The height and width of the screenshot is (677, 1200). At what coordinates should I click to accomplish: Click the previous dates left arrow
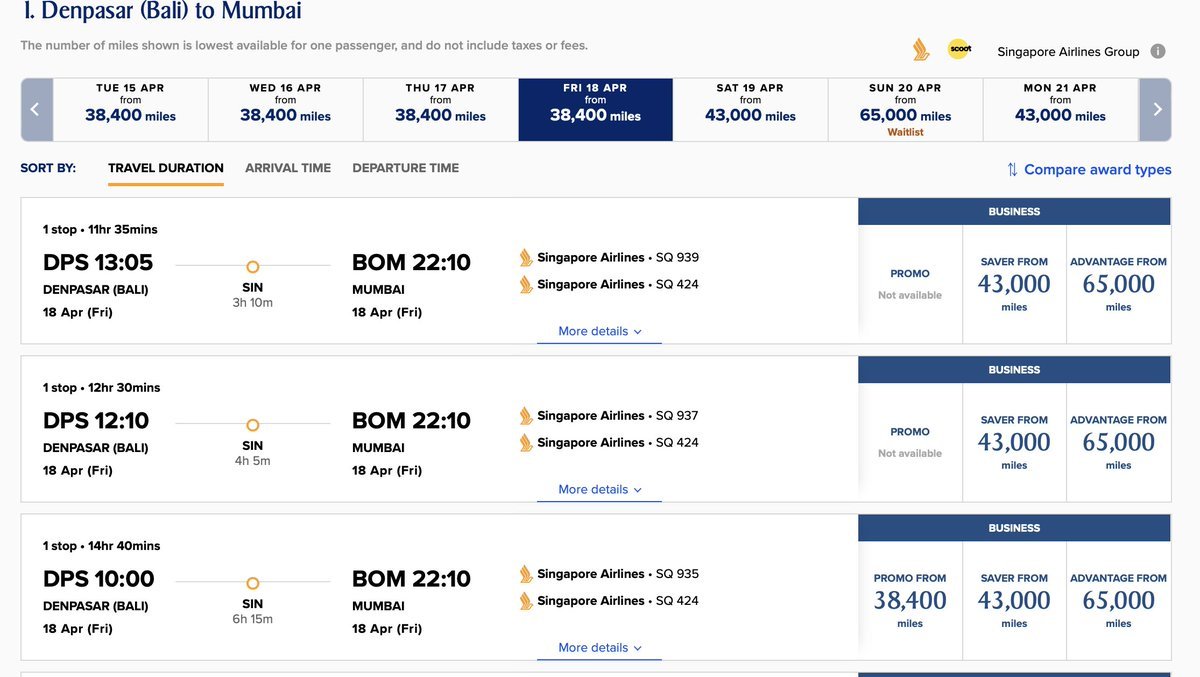(35, 110)
